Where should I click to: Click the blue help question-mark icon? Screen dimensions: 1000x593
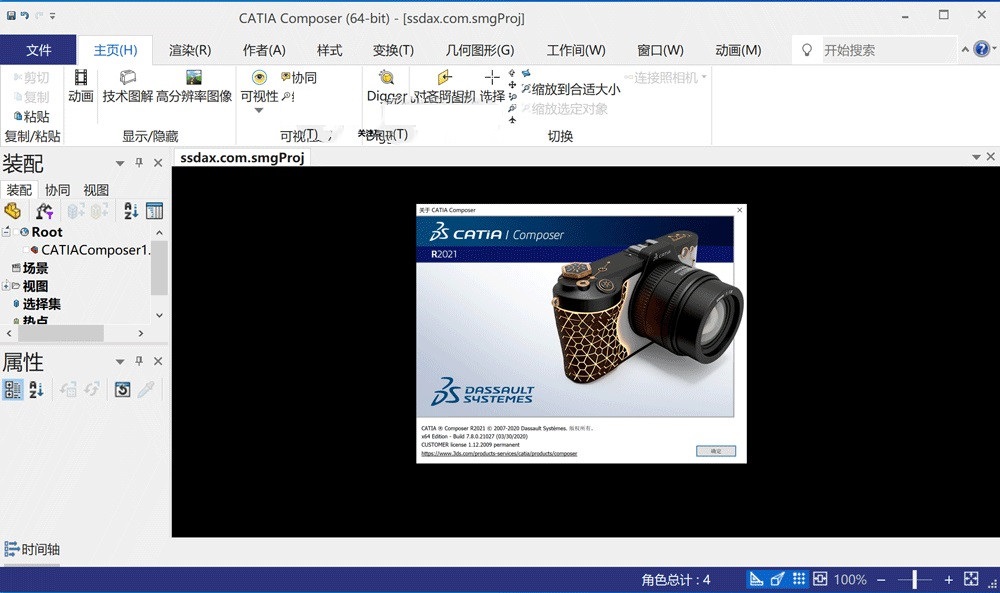click(982, 49)
